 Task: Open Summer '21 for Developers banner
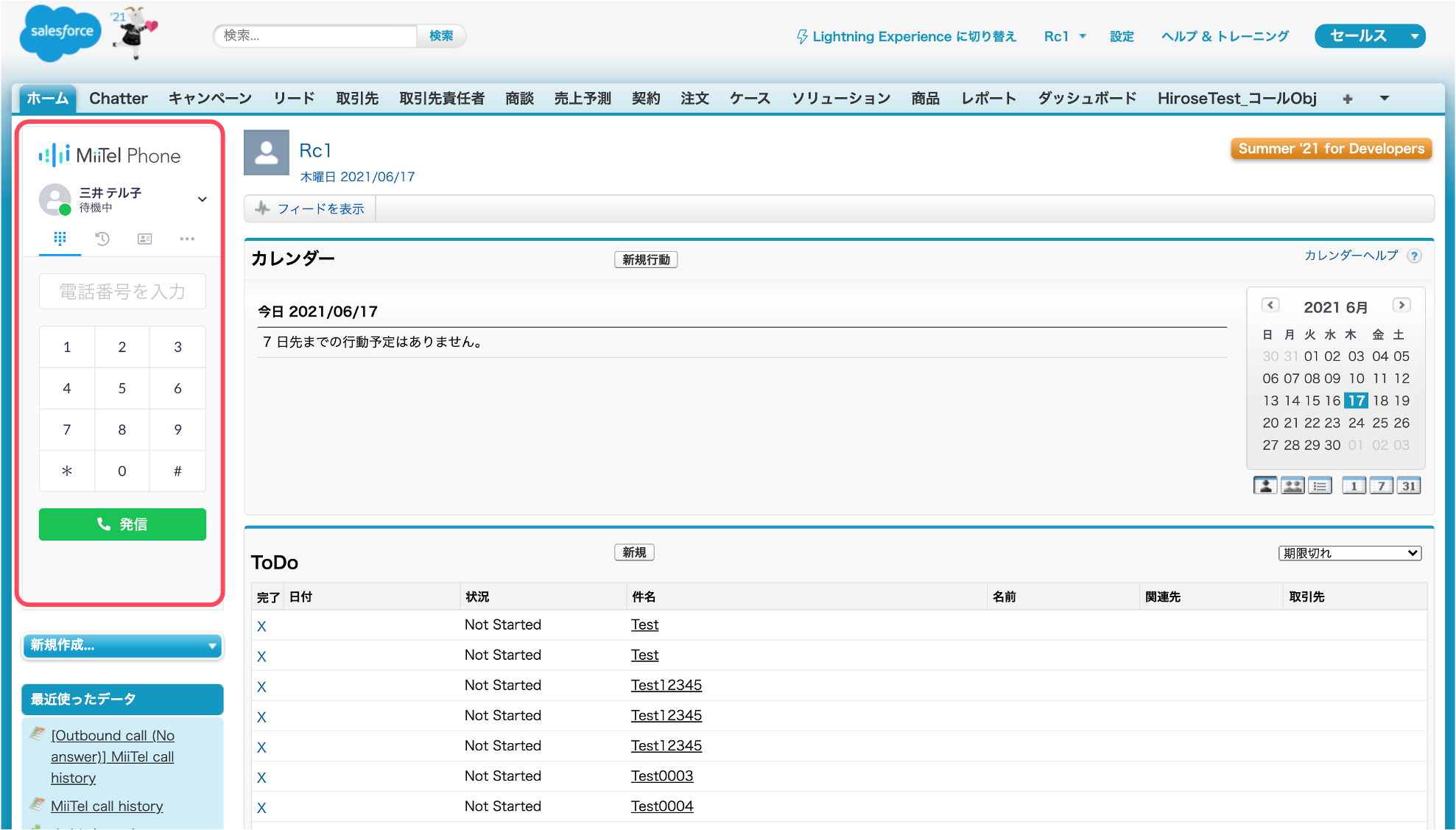[x=1331, y=149]
